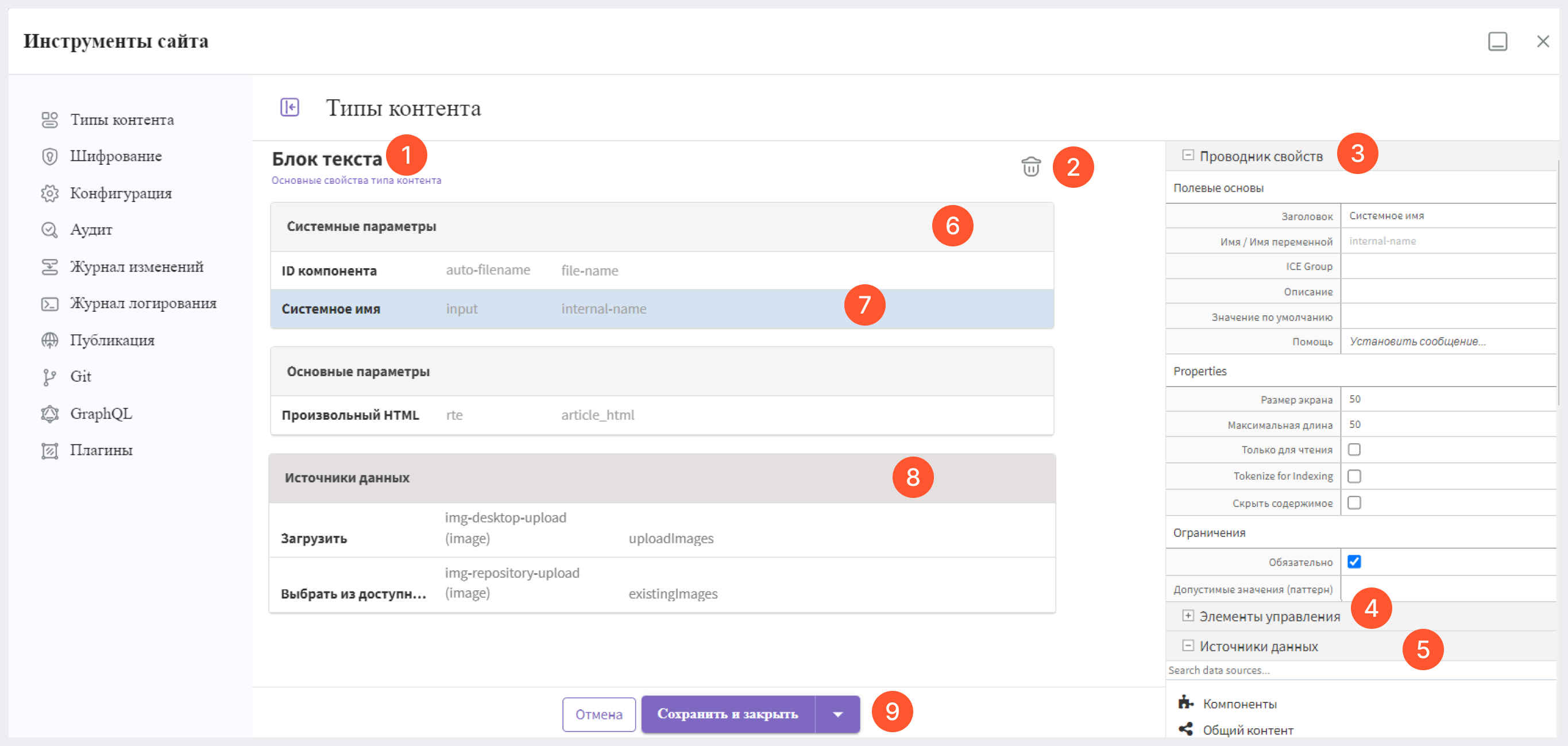
Task: Click Установить сообщение help field
Action: click(1447, 341)
